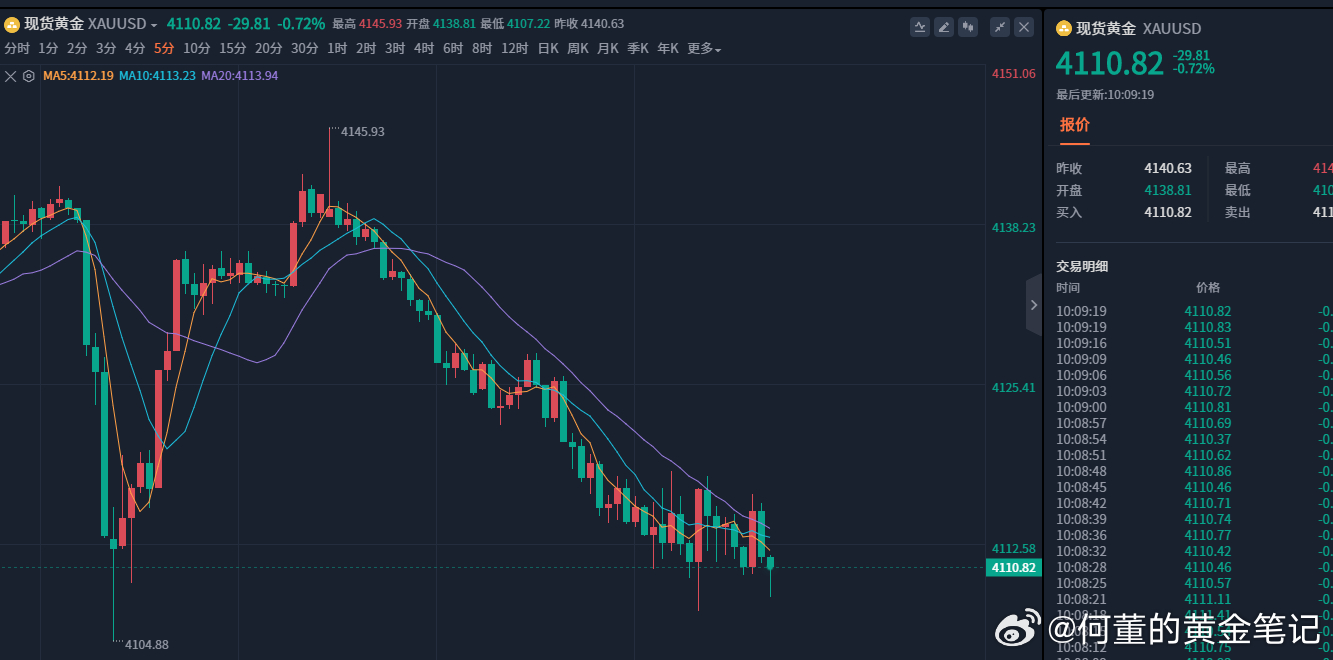Click the 最高 4145.93 value in chart header
The width and height of the screenshot is (1333, 660).
(x=381, y=23)
